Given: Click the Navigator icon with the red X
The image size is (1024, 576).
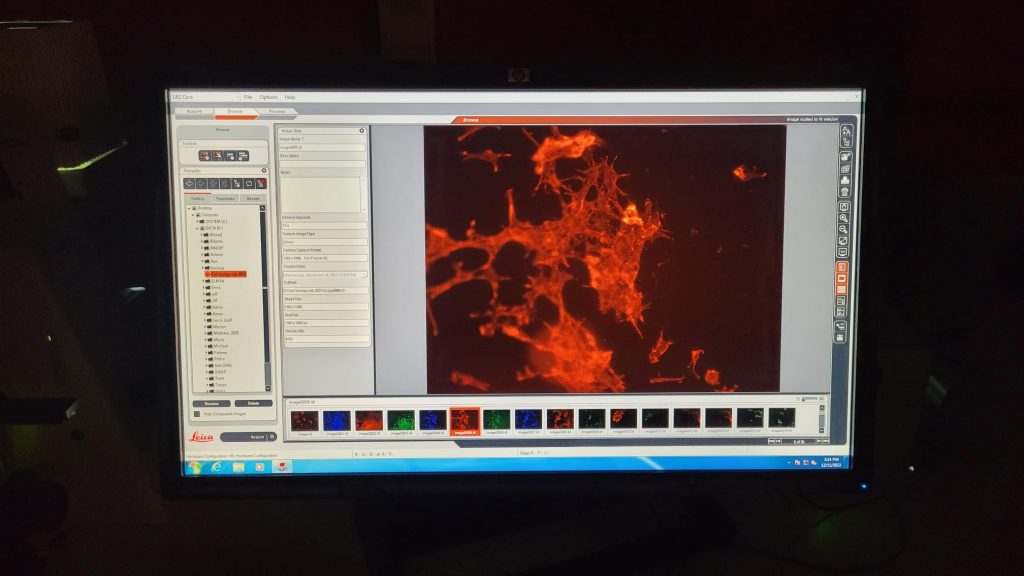Looking at the screenshot, I should tap(261, 184).
